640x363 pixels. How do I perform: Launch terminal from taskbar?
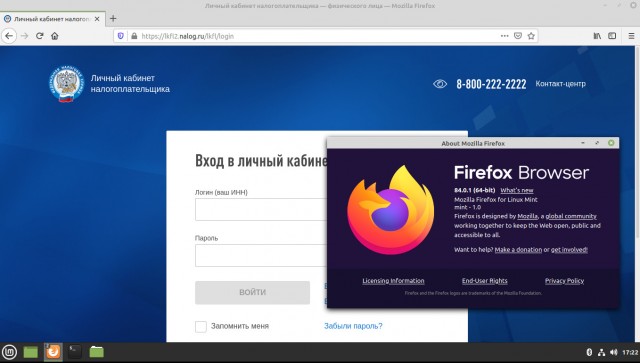coord(75,352)
